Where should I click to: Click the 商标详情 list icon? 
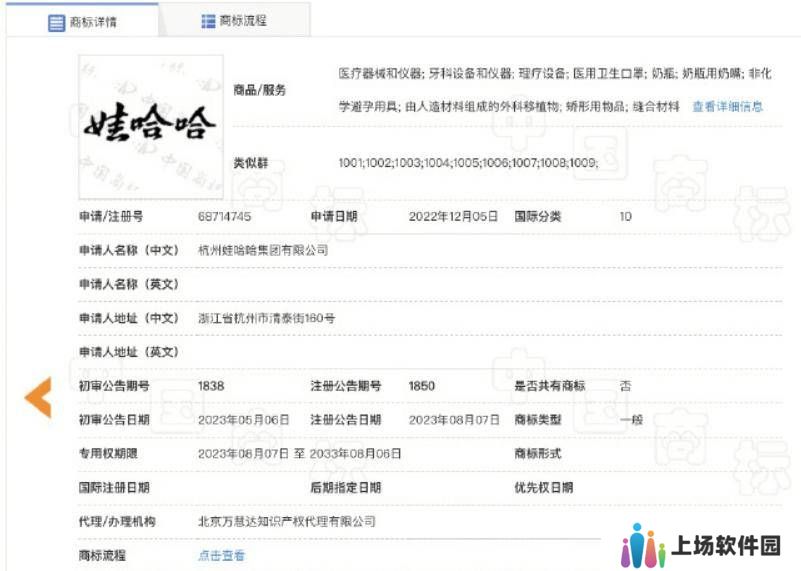[56, 22]
